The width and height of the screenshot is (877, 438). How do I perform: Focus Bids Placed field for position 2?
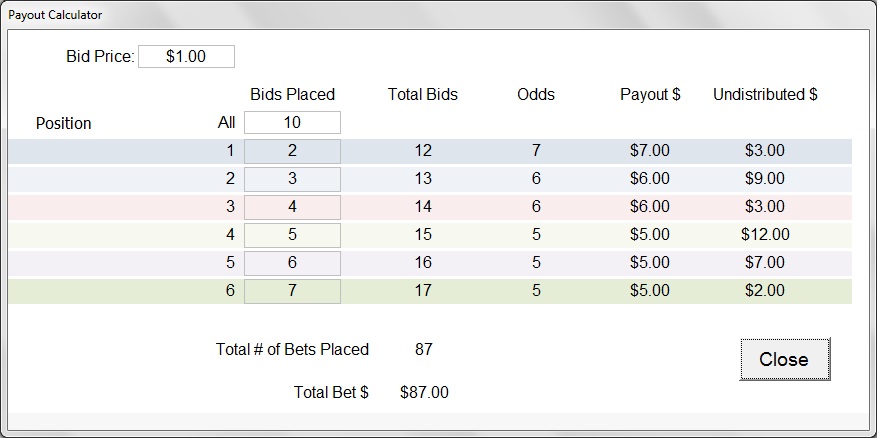coord(292,179)
